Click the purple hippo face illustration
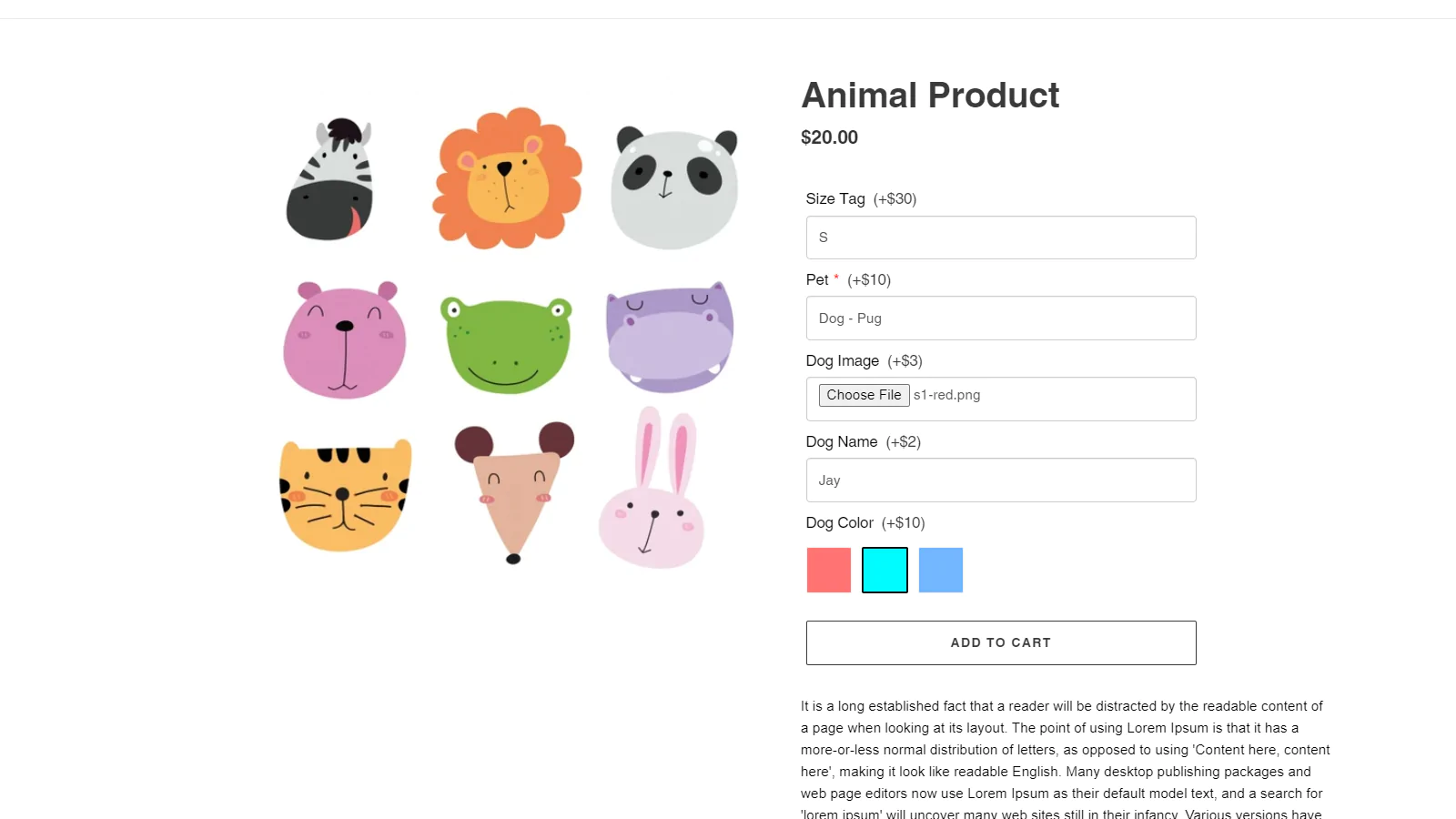Image resolution: width=1456 pixels, height=819 pixels. pos(670,337)
